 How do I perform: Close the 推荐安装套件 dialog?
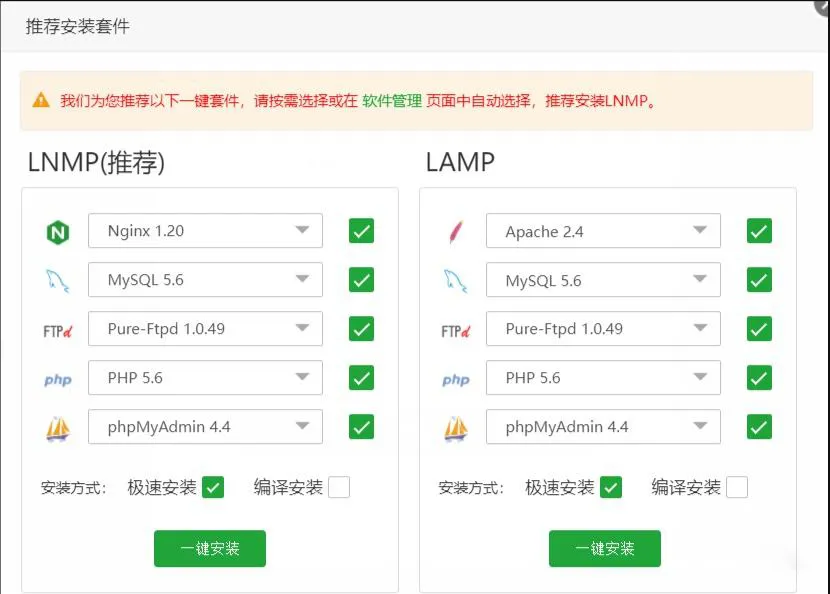point(822,5)
